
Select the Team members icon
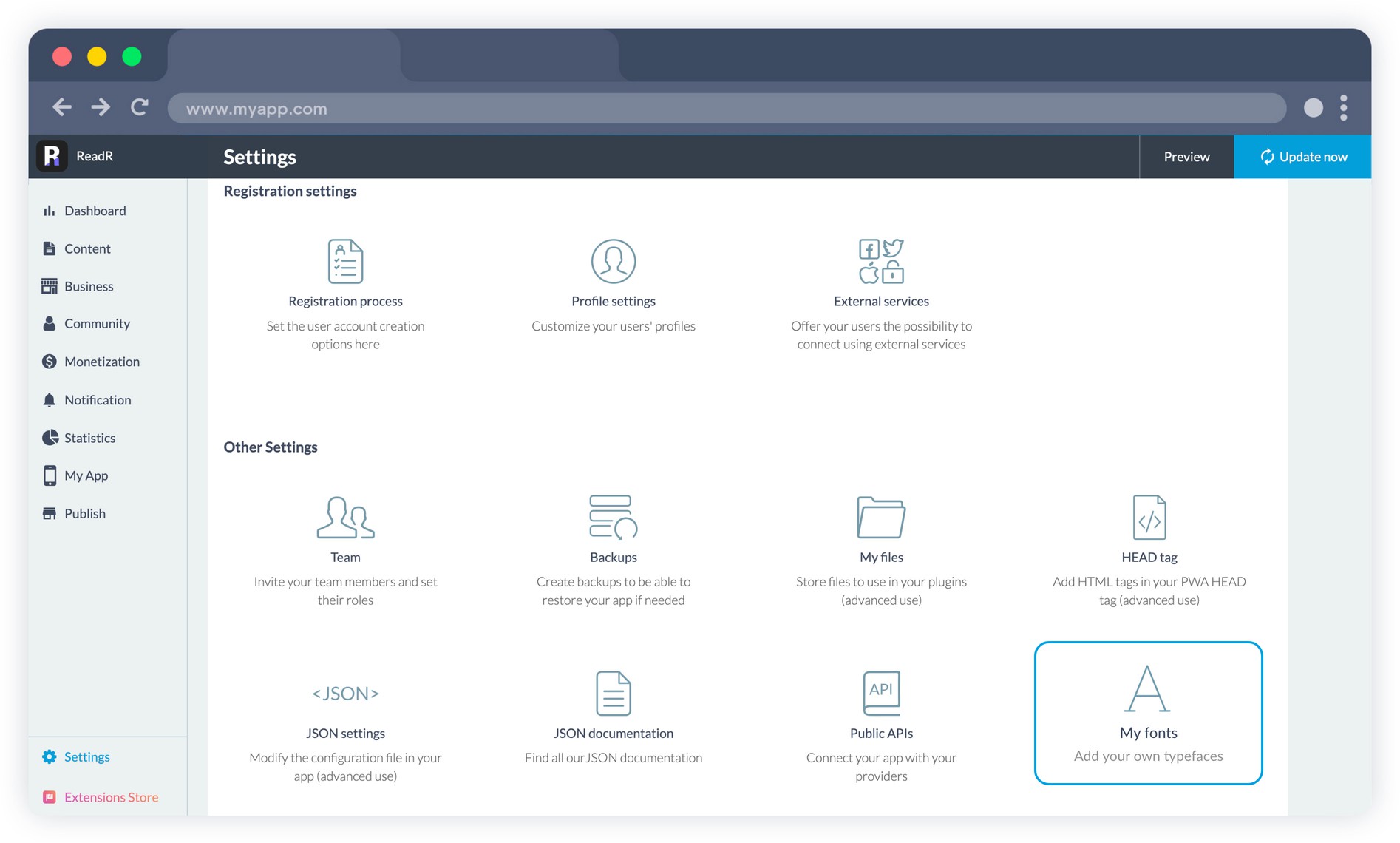click(x=345, y=517)
